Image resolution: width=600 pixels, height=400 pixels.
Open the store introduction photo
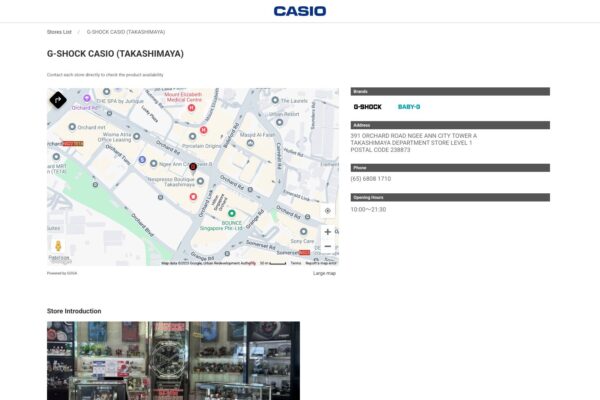[173, 361]
